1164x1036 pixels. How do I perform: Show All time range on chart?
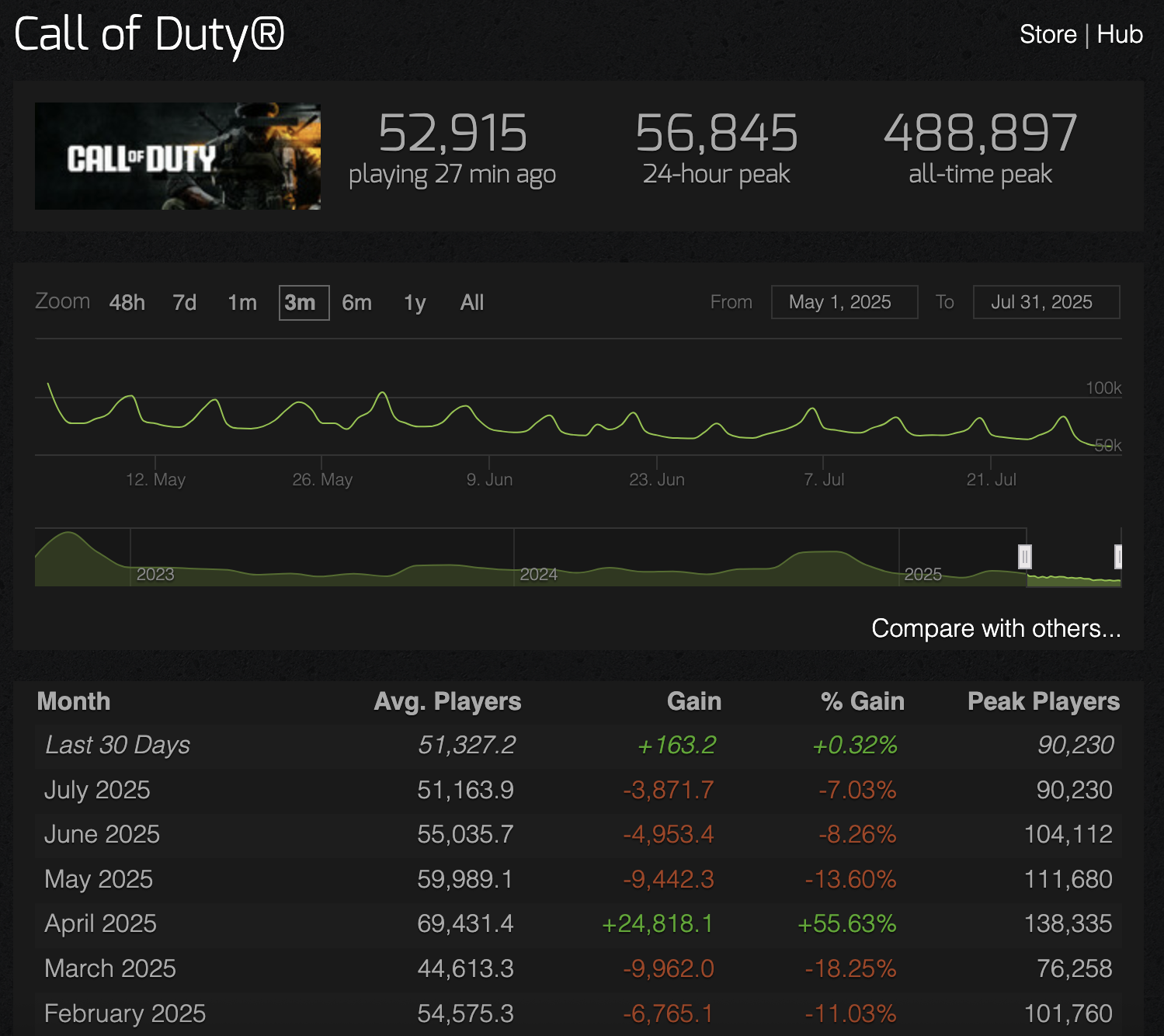point(472,302)
